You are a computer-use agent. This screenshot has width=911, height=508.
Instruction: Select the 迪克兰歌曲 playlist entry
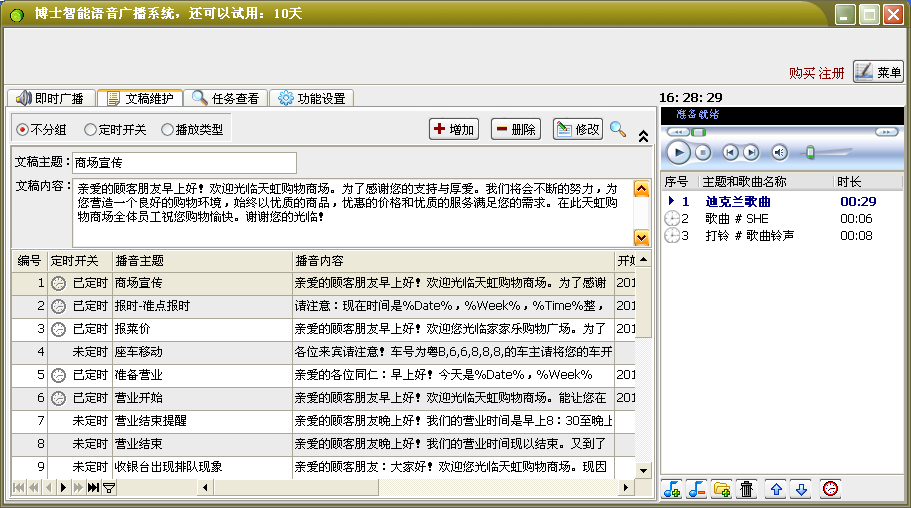(x=782, y=202)
